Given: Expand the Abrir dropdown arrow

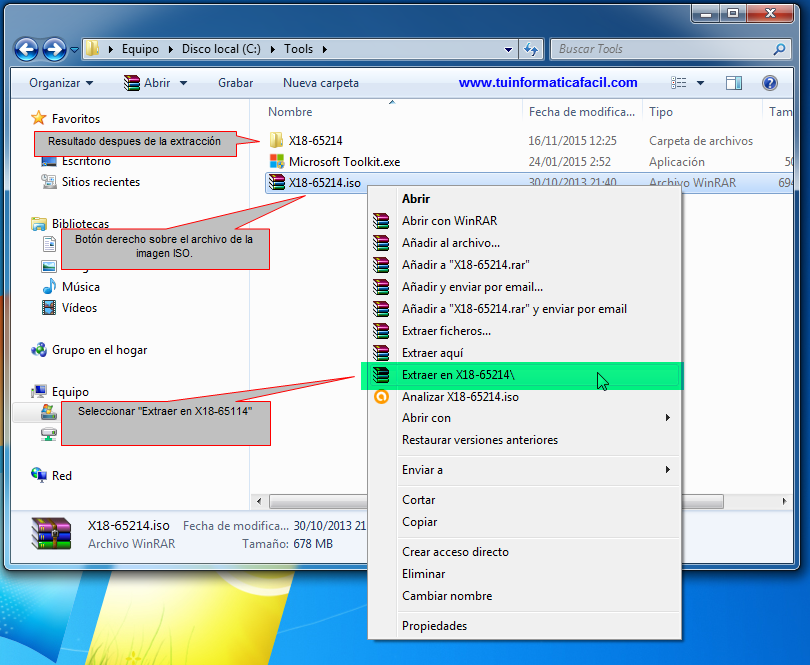Looking at the screenshot, I should (x=183, y=83).
